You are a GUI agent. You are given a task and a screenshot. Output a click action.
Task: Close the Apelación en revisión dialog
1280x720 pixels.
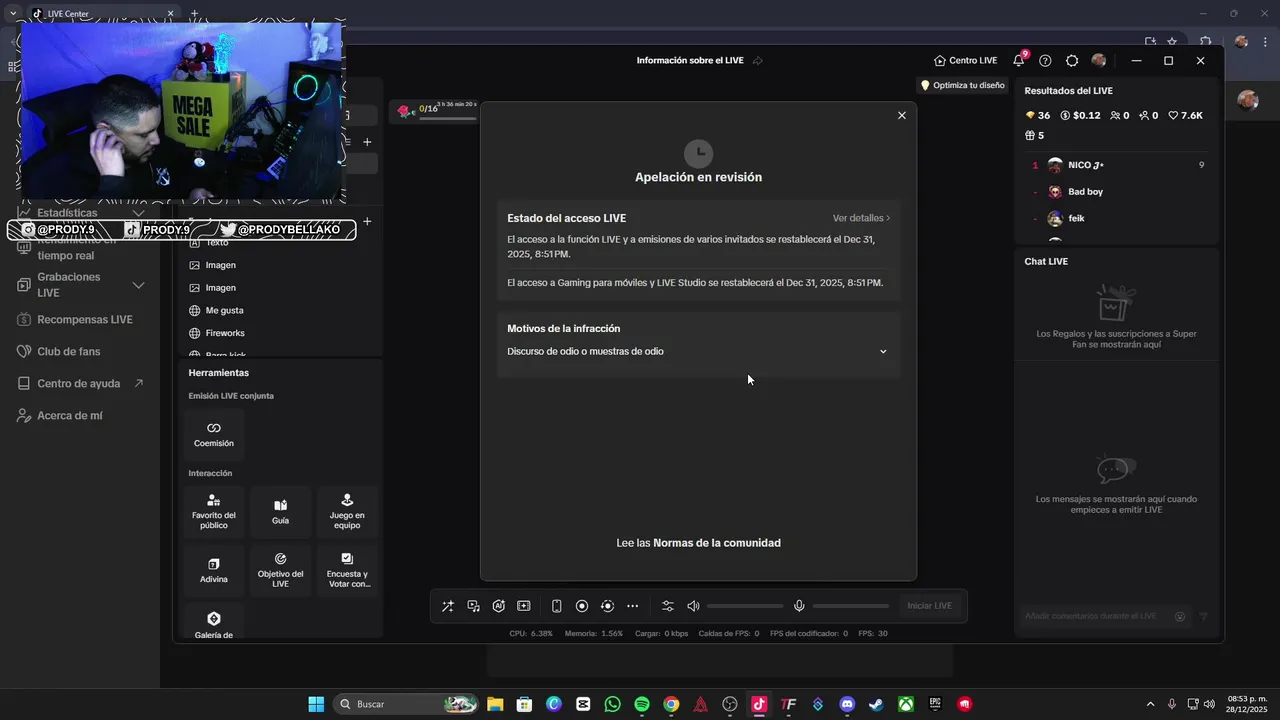pos(901,115)
